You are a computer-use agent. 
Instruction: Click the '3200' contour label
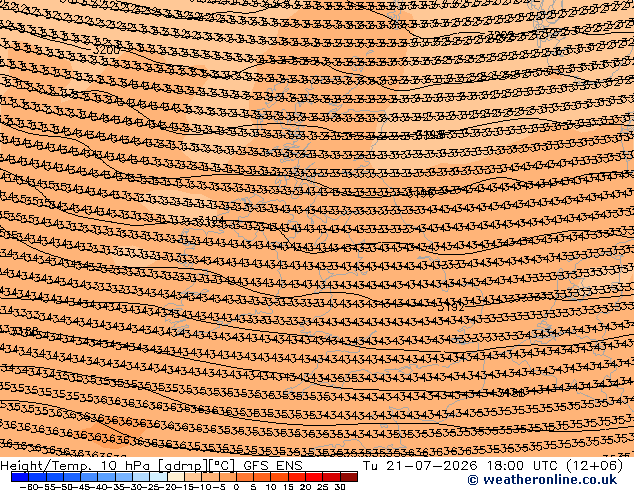pyautogui.click(x=107, y=50)
